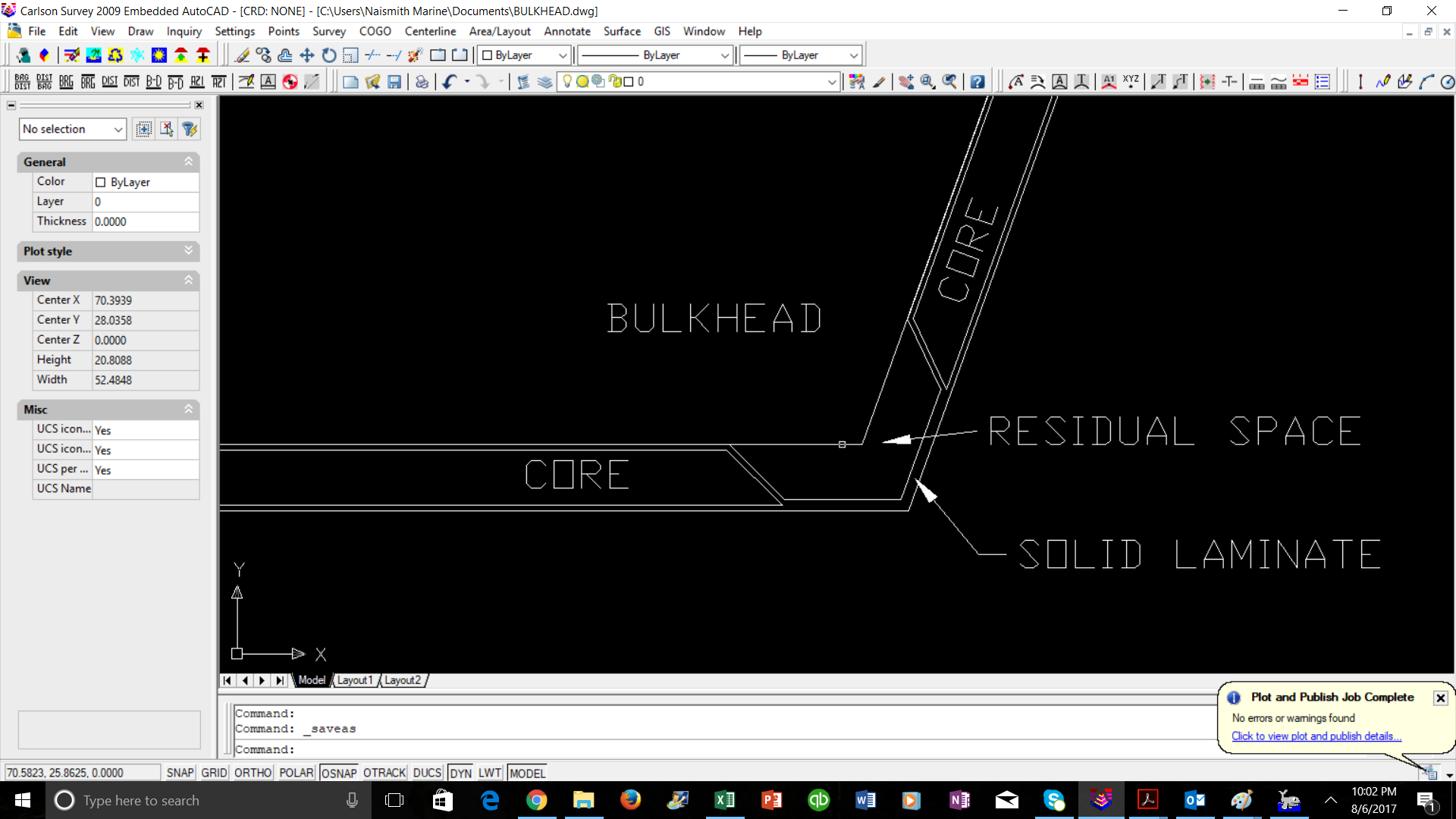Collapse the General properties section
Image resolution: width=1456 pixels, height=819 pixels.
click(188, 162)
